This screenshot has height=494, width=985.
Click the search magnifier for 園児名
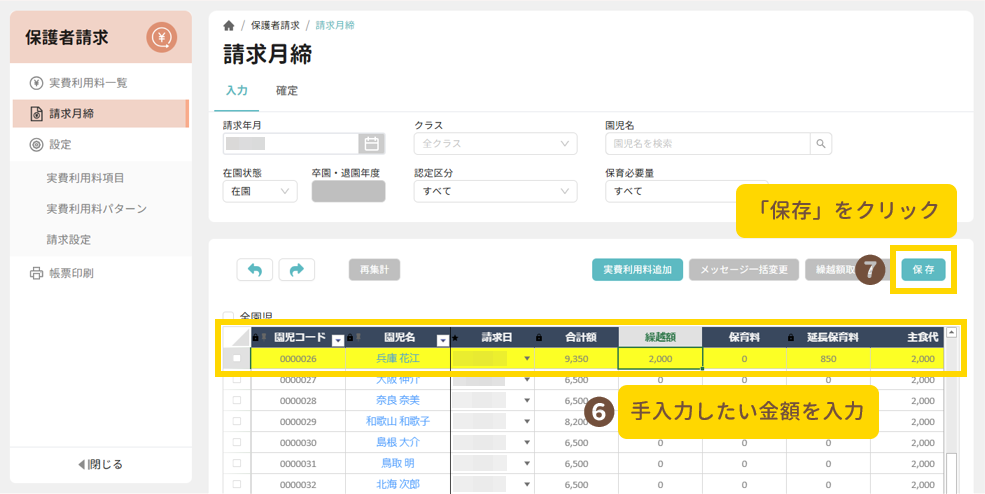(x=821, y=144)
